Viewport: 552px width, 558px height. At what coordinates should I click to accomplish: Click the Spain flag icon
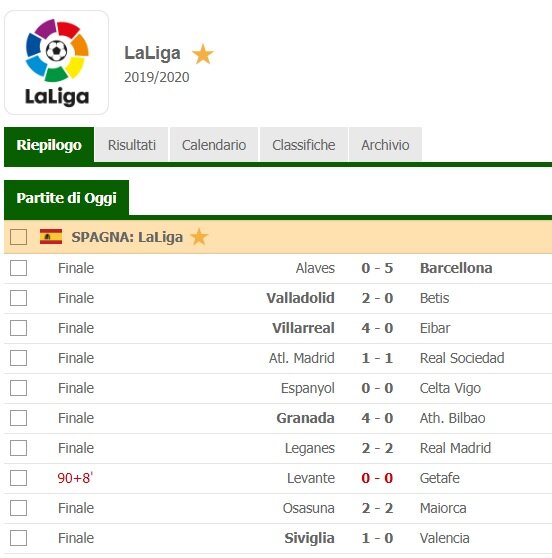[x=51, y=237]
